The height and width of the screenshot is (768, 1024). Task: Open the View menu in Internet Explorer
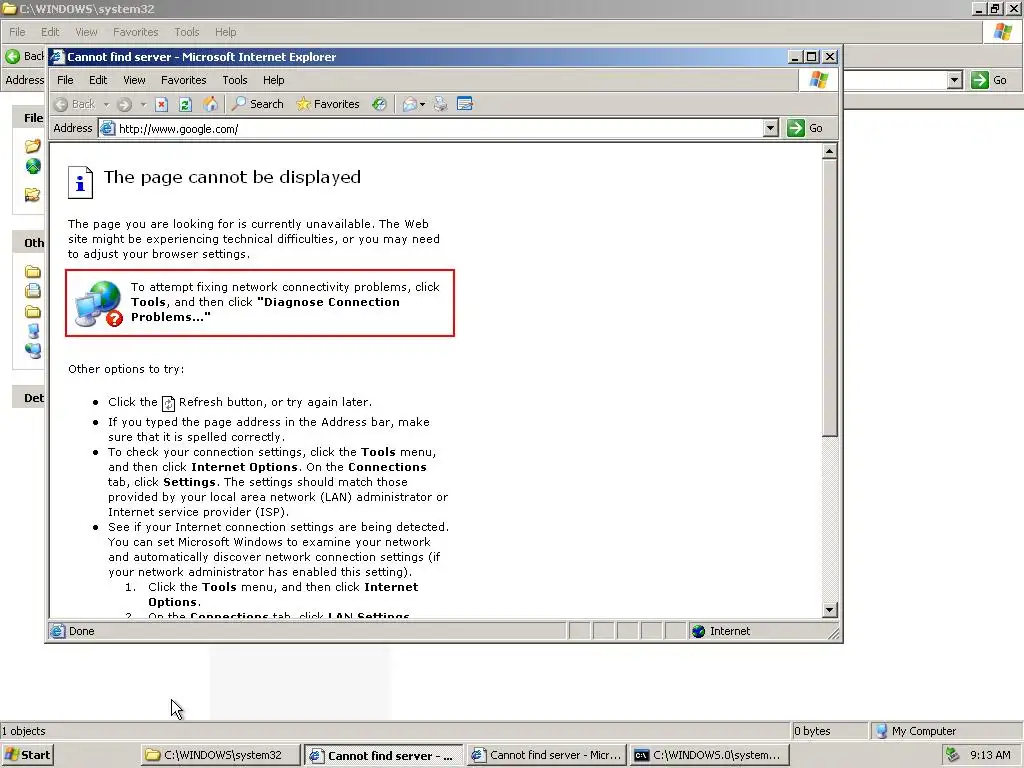134,80
